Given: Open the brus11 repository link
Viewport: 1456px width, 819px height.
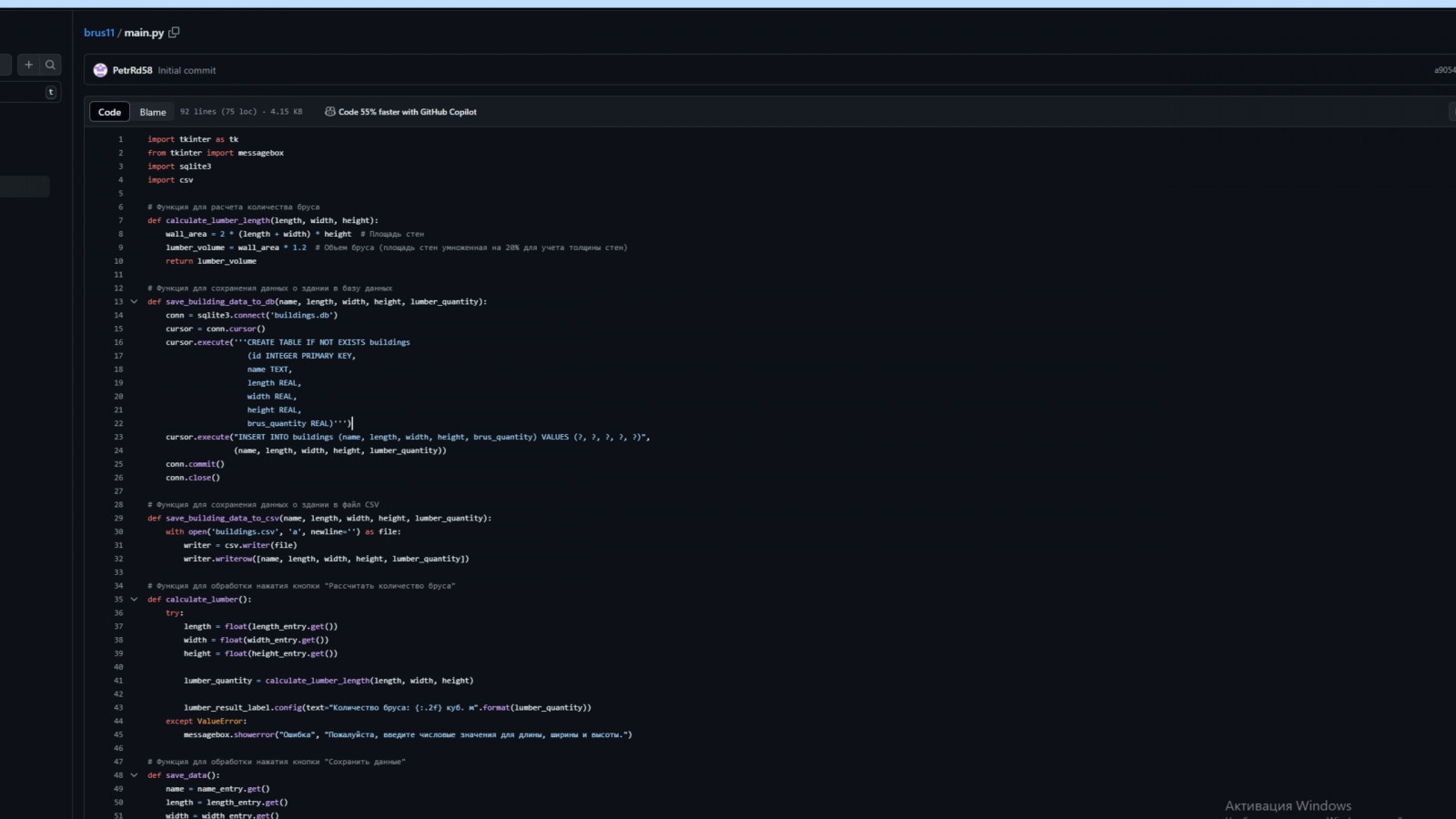Looking at the screenshot, I should 99,33.
